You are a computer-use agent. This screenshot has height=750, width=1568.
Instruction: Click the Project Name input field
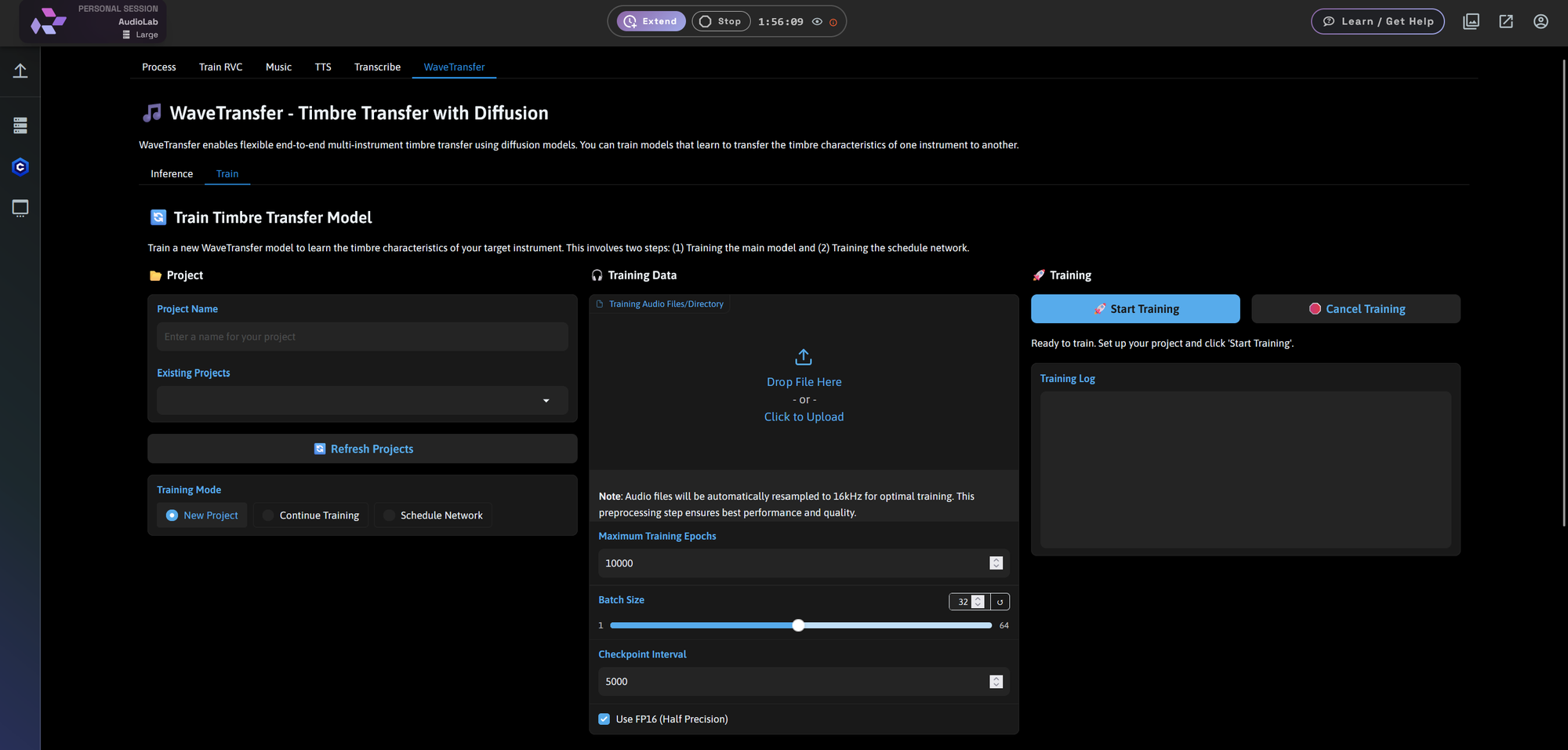[362, 337]
